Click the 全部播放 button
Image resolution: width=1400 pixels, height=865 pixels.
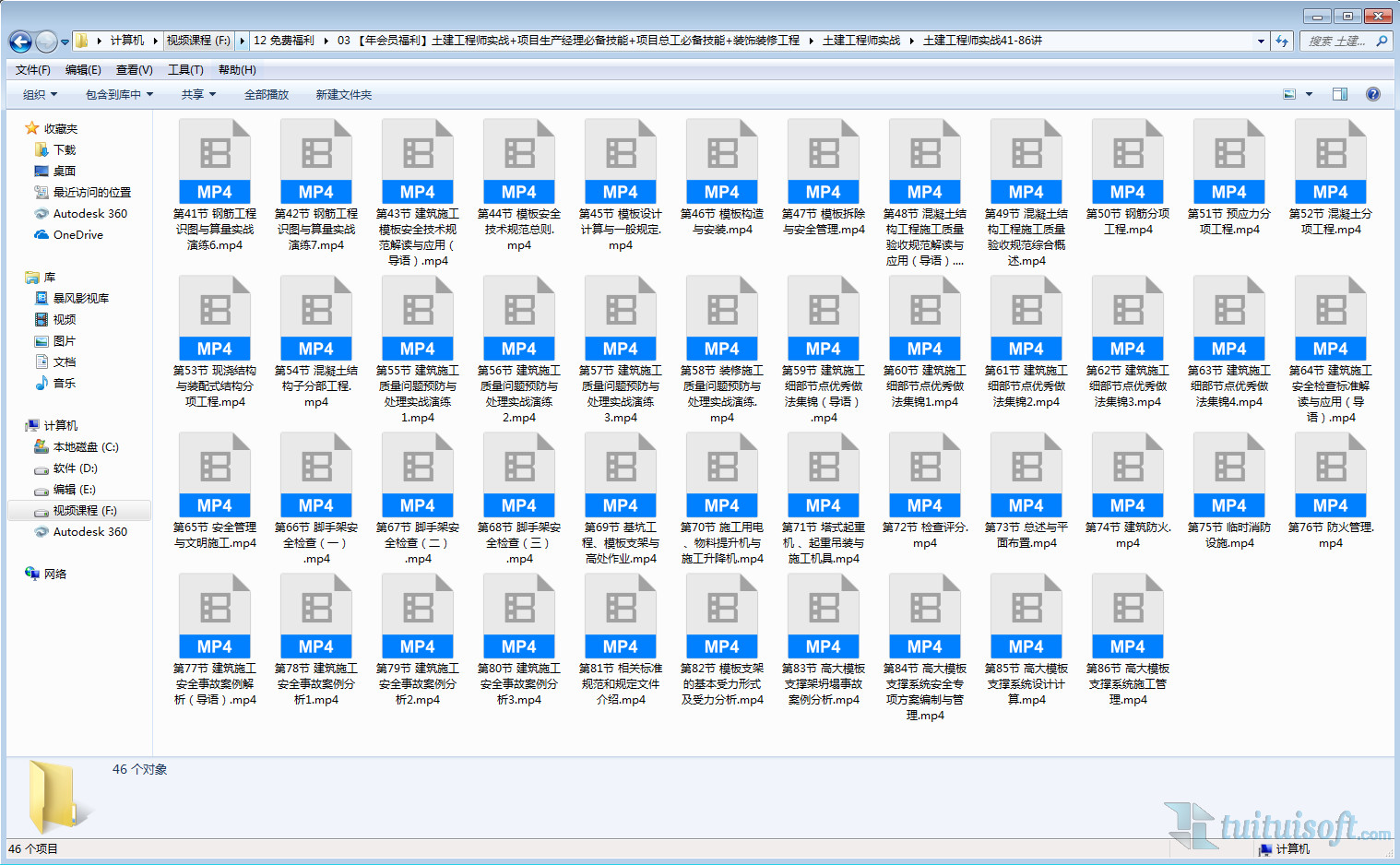pyautogui.click(x=266, y=95)
